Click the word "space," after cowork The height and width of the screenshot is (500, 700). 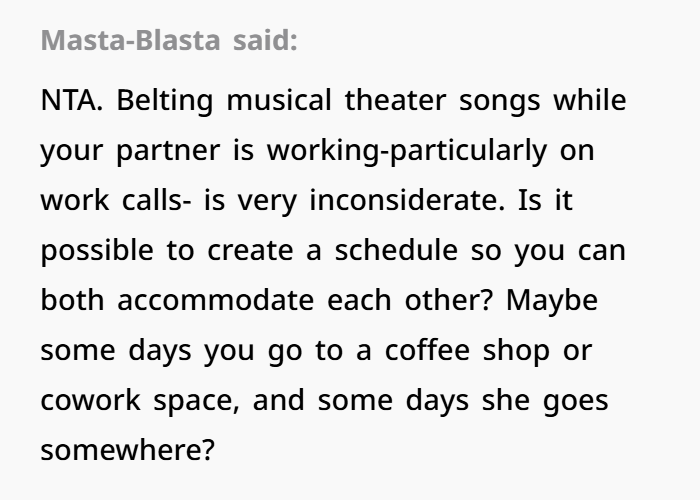(197, 401)
